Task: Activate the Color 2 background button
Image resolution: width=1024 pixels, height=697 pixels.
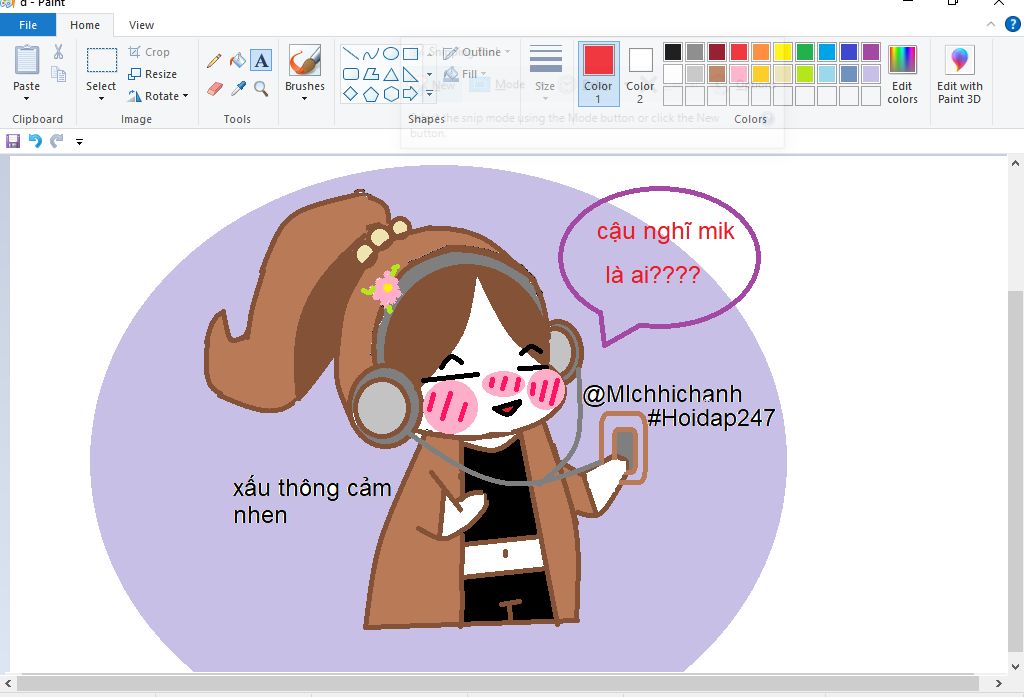Action: click(640, 74)
